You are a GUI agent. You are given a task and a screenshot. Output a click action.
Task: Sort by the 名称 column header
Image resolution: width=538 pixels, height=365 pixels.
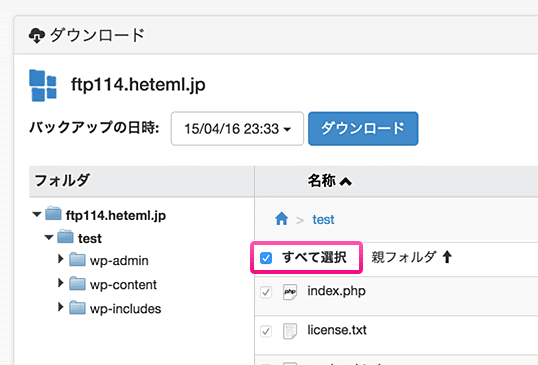coord(321,181)
